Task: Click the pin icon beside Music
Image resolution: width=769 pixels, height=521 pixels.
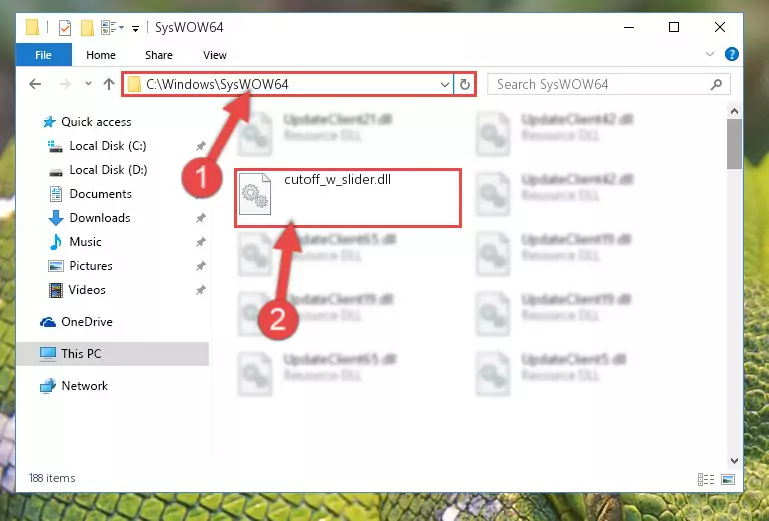Action: (201, 242)
